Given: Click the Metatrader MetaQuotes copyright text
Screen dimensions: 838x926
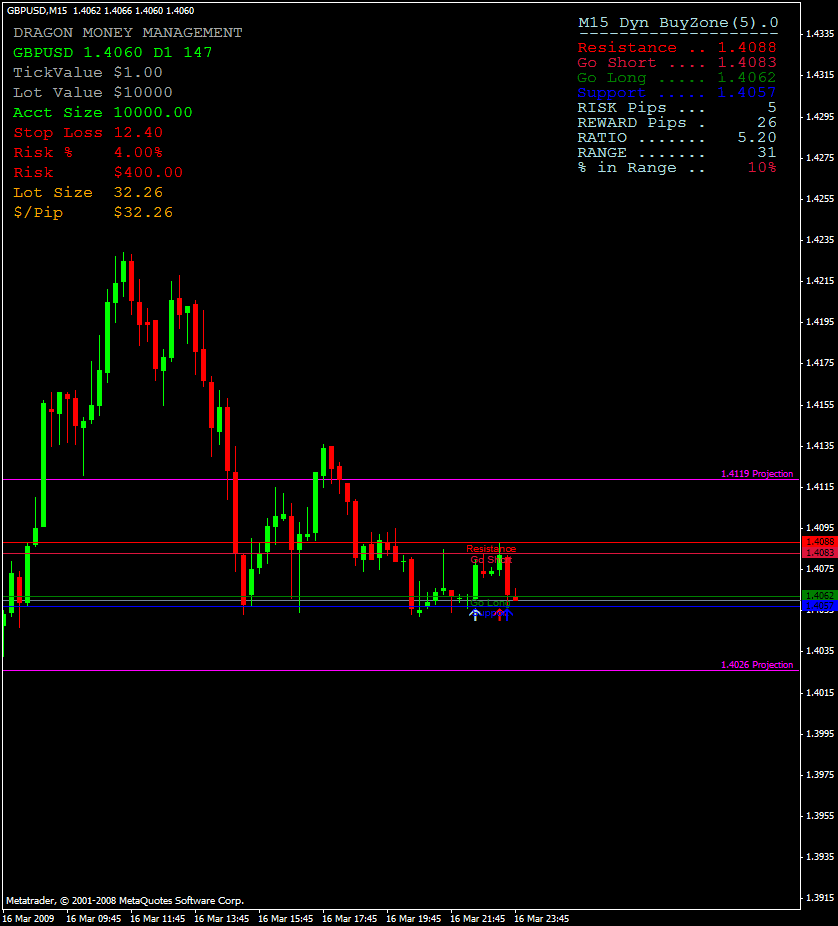Looking at the screenshot, I should click(125, 901).
